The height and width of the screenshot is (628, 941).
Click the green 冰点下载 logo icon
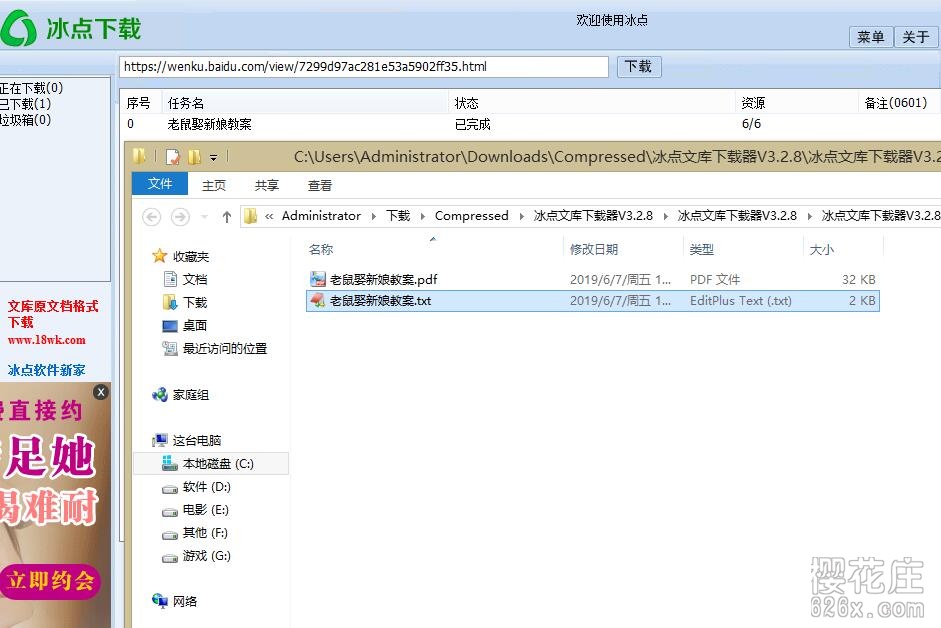[x=19, y=28]
